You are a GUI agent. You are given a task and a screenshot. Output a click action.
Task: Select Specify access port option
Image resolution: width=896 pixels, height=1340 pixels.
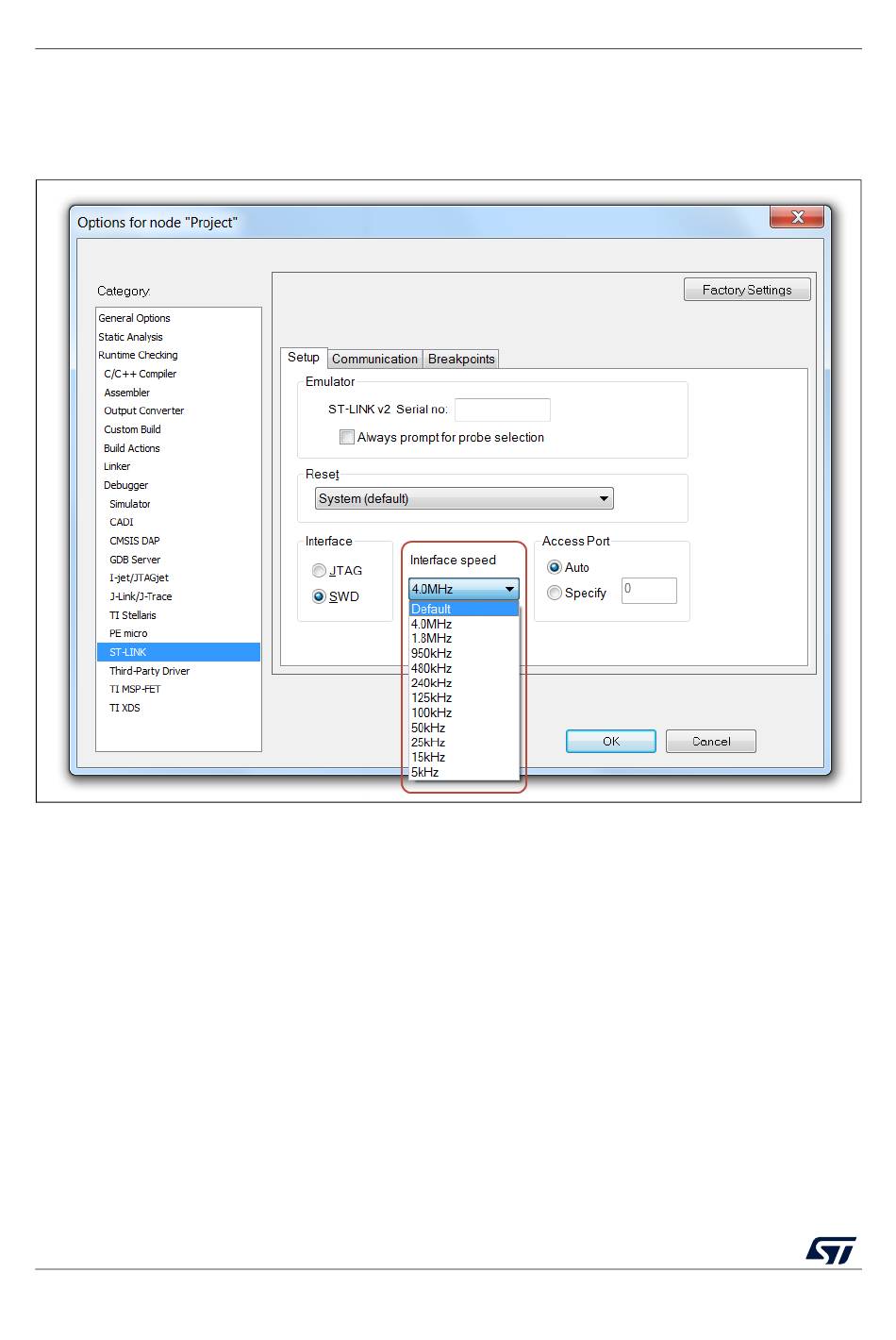tap(555, 593)
